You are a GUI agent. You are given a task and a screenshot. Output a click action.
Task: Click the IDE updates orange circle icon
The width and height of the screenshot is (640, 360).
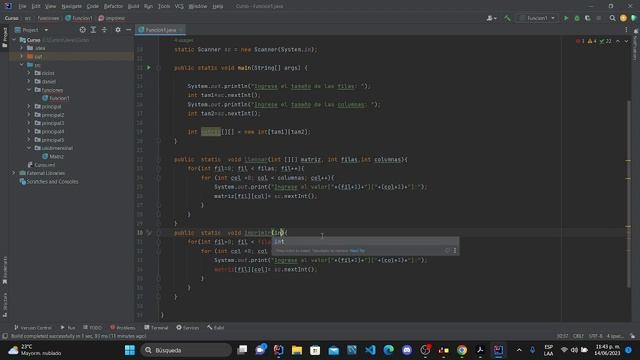pyautogui.click(x=623, y=18)
